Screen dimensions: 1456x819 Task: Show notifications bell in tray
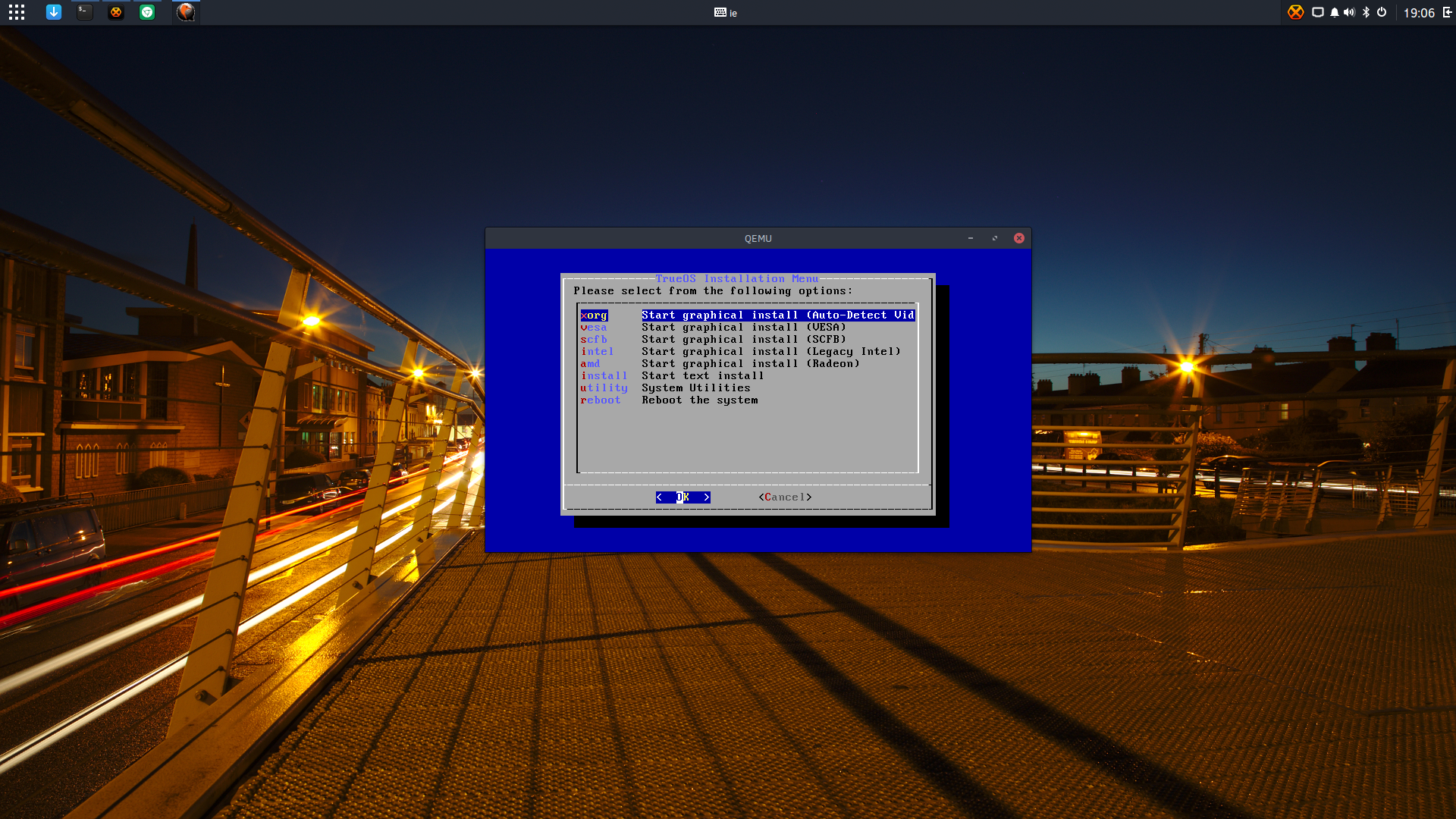1334,12
